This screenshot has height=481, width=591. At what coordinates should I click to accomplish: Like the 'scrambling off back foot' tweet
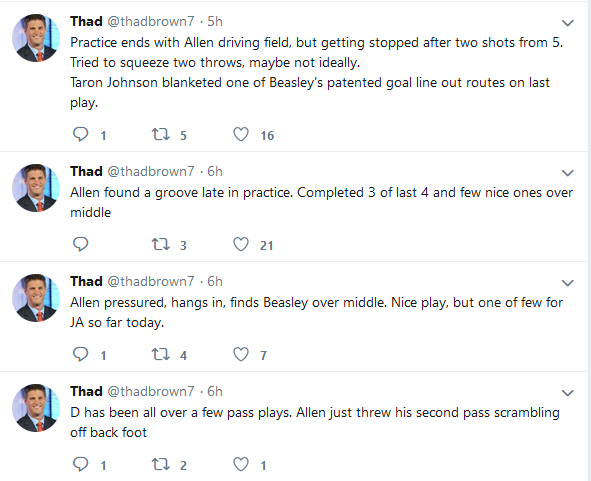click(241, 464)
